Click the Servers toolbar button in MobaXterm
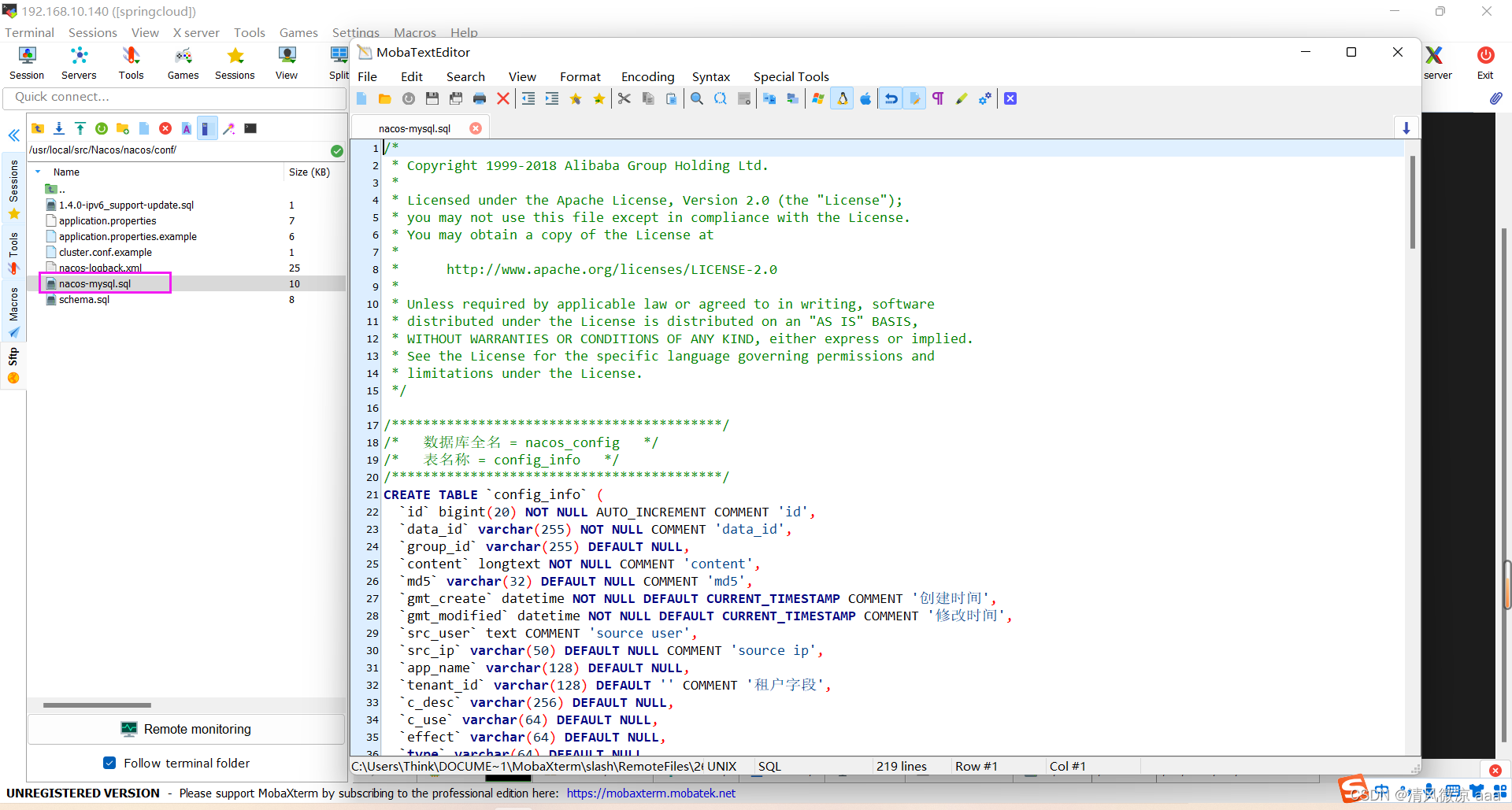The image size is (1512, 810). coord(79,63)
